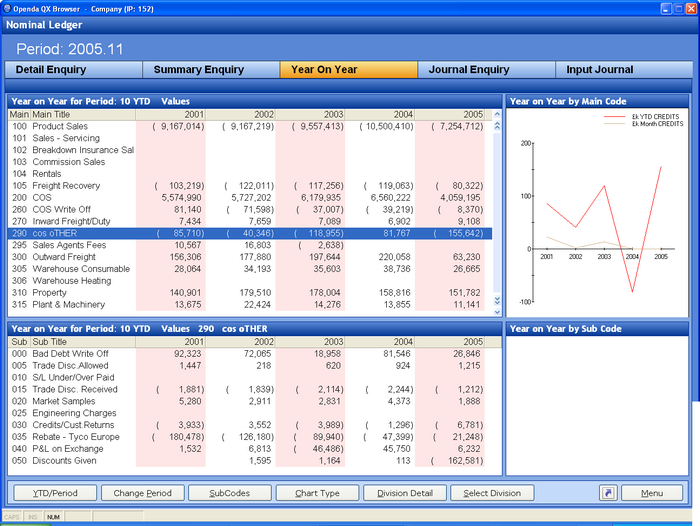Select the 306 Warehouse Heating row
This screenshot has width=700, height=526.
pyautogui.click(x=250, y=281)
